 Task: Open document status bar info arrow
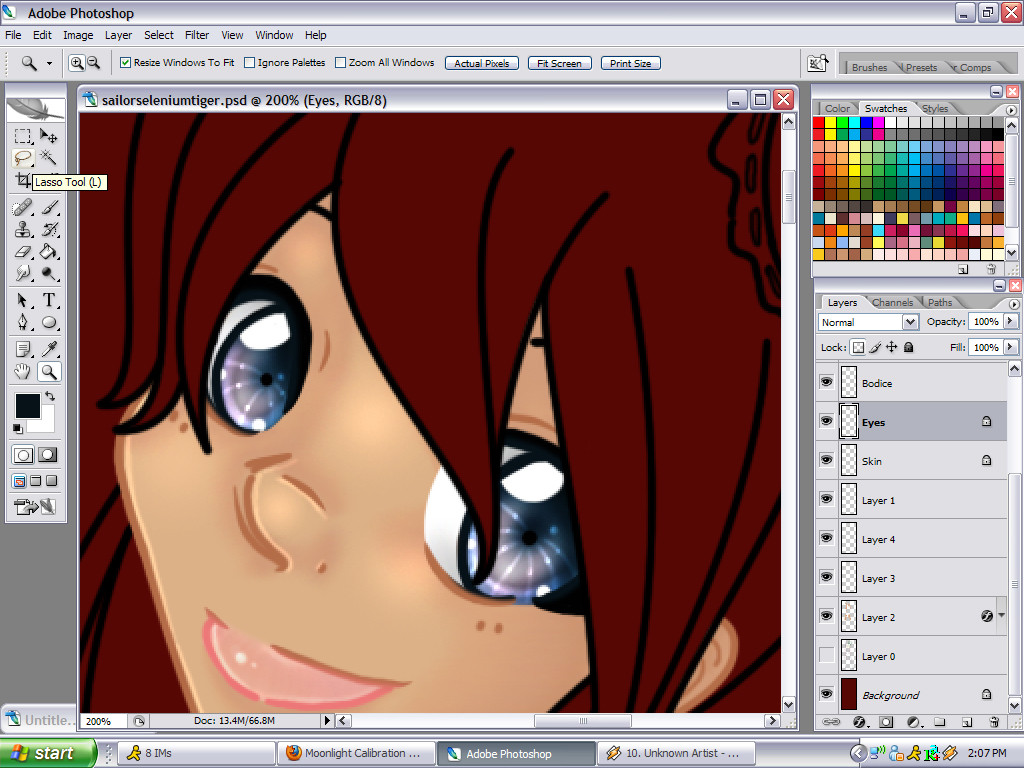[328, 720]
